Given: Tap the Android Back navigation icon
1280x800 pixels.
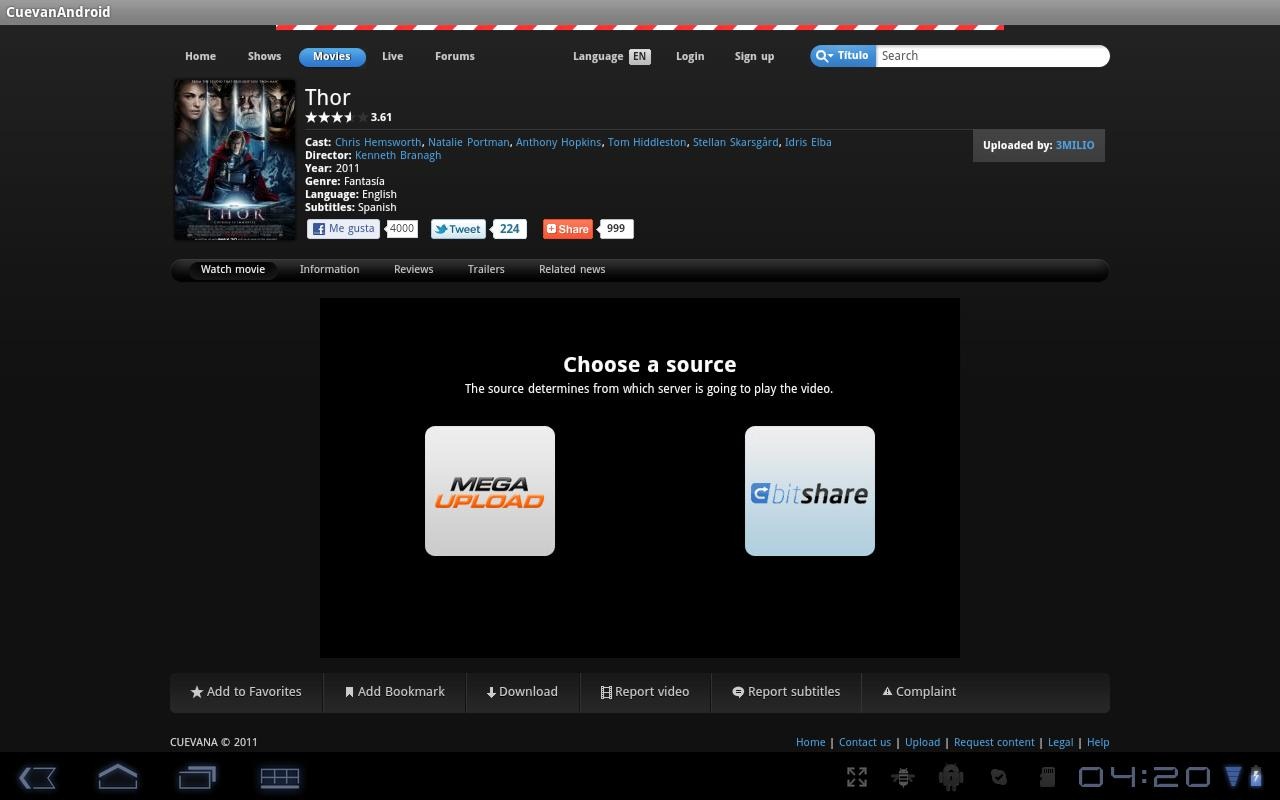Looking at the screenshot, I should coord(37,777).
